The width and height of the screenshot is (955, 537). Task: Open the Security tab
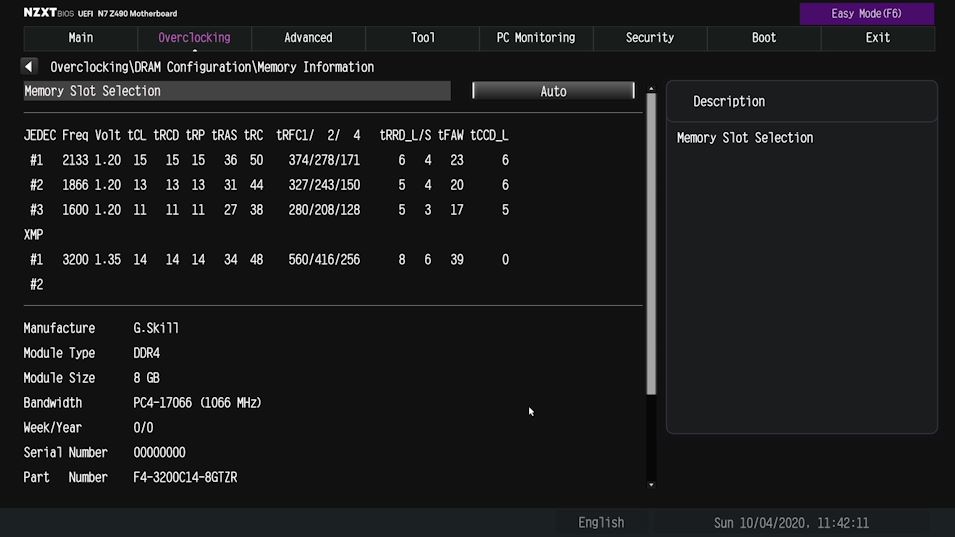click(650, 38)
